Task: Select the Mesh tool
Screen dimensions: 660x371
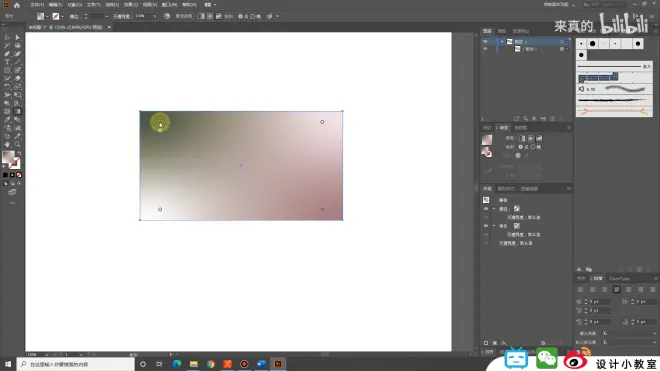Action: coord(7,112)
